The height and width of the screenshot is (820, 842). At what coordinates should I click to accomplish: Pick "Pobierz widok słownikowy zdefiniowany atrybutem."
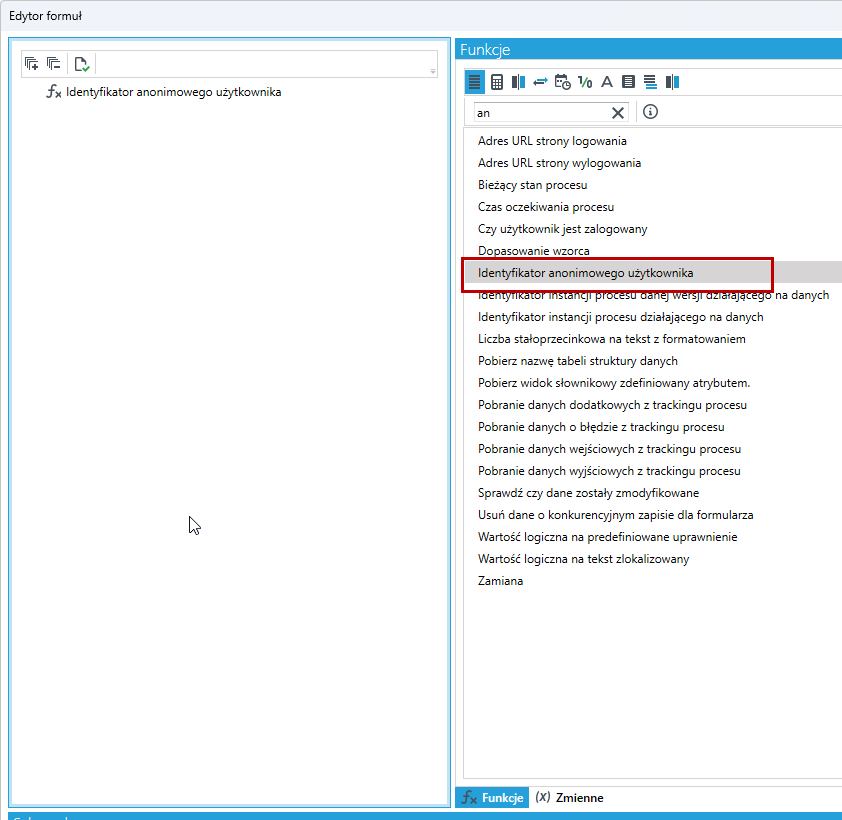pos(614,383)
